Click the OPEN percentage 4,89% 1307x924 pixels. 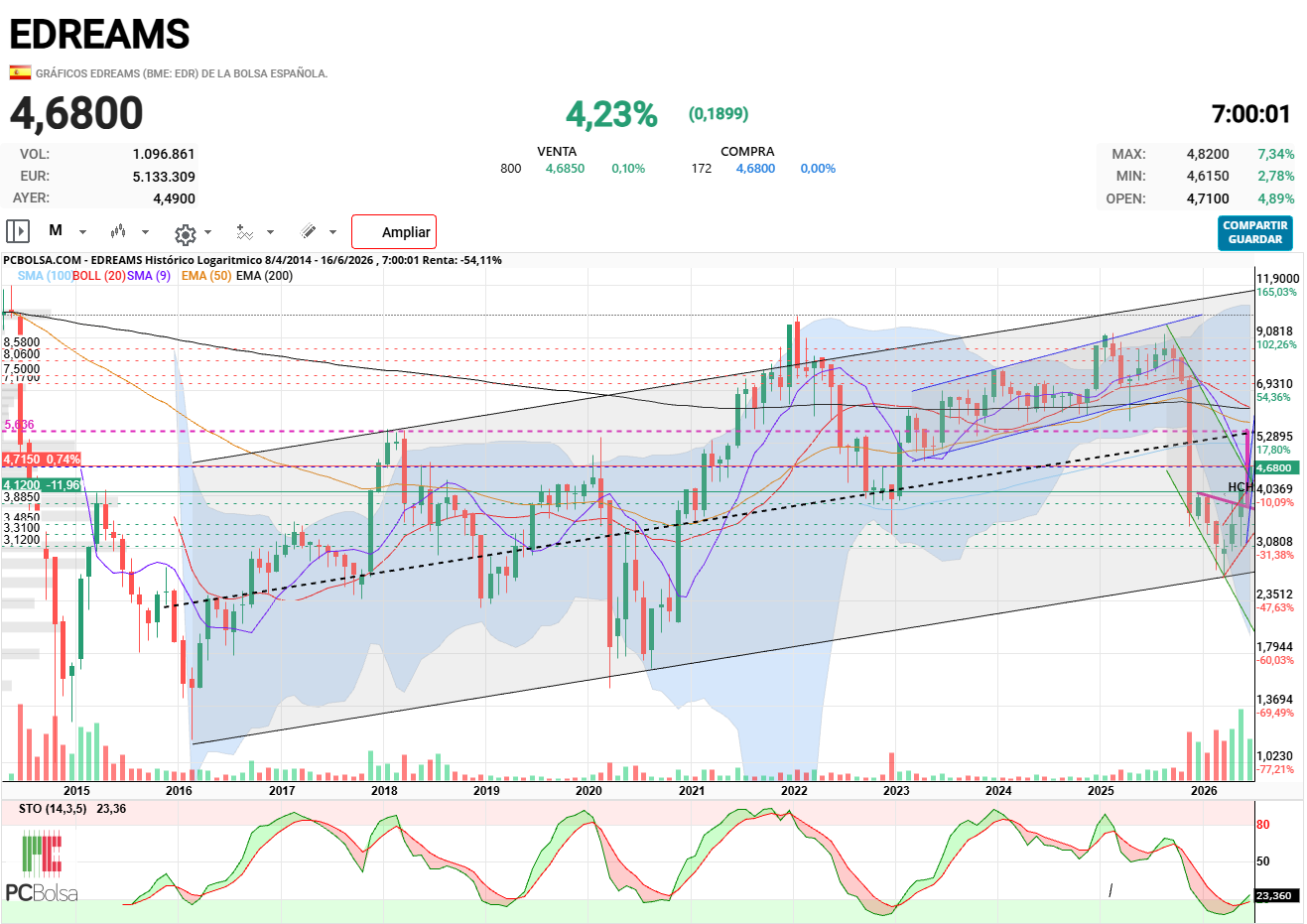click(1276, 198)
